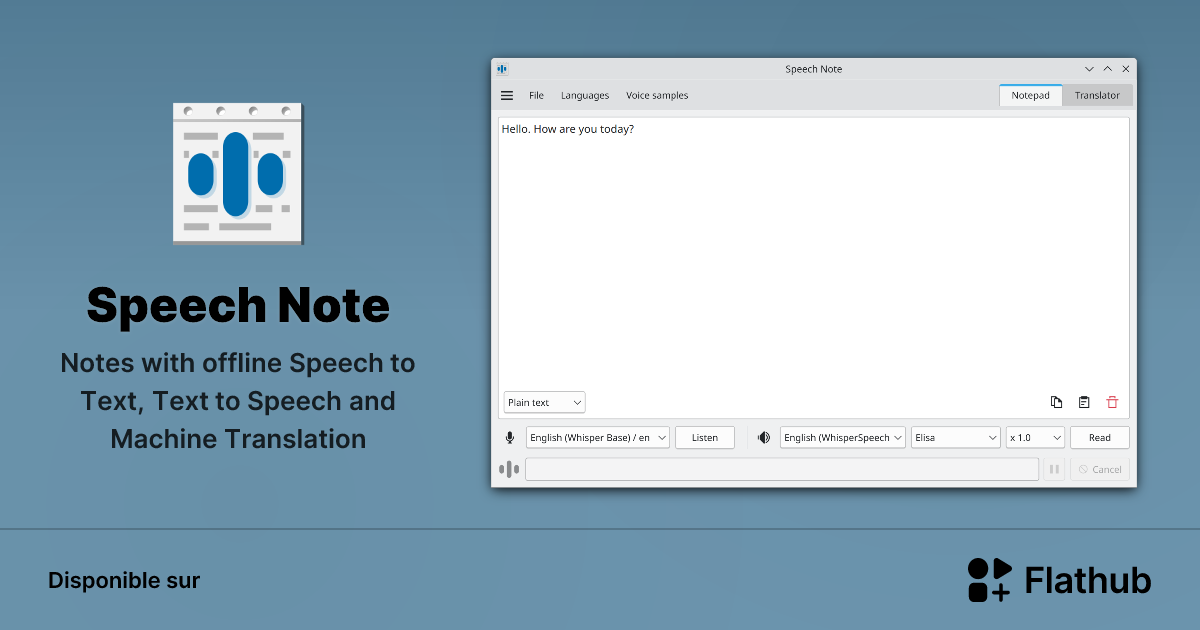Click the Speech Note icon in the titlebar
Viewport: 1200px width, 630px height.
501,68
